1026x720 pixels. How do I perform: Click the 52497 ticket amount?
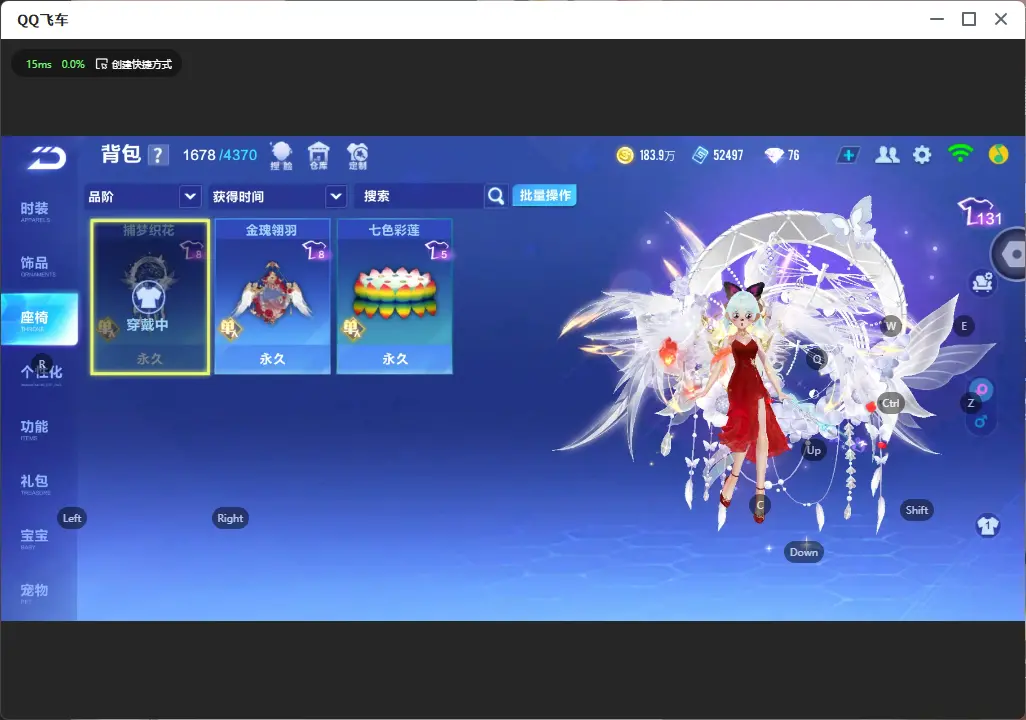728,155
